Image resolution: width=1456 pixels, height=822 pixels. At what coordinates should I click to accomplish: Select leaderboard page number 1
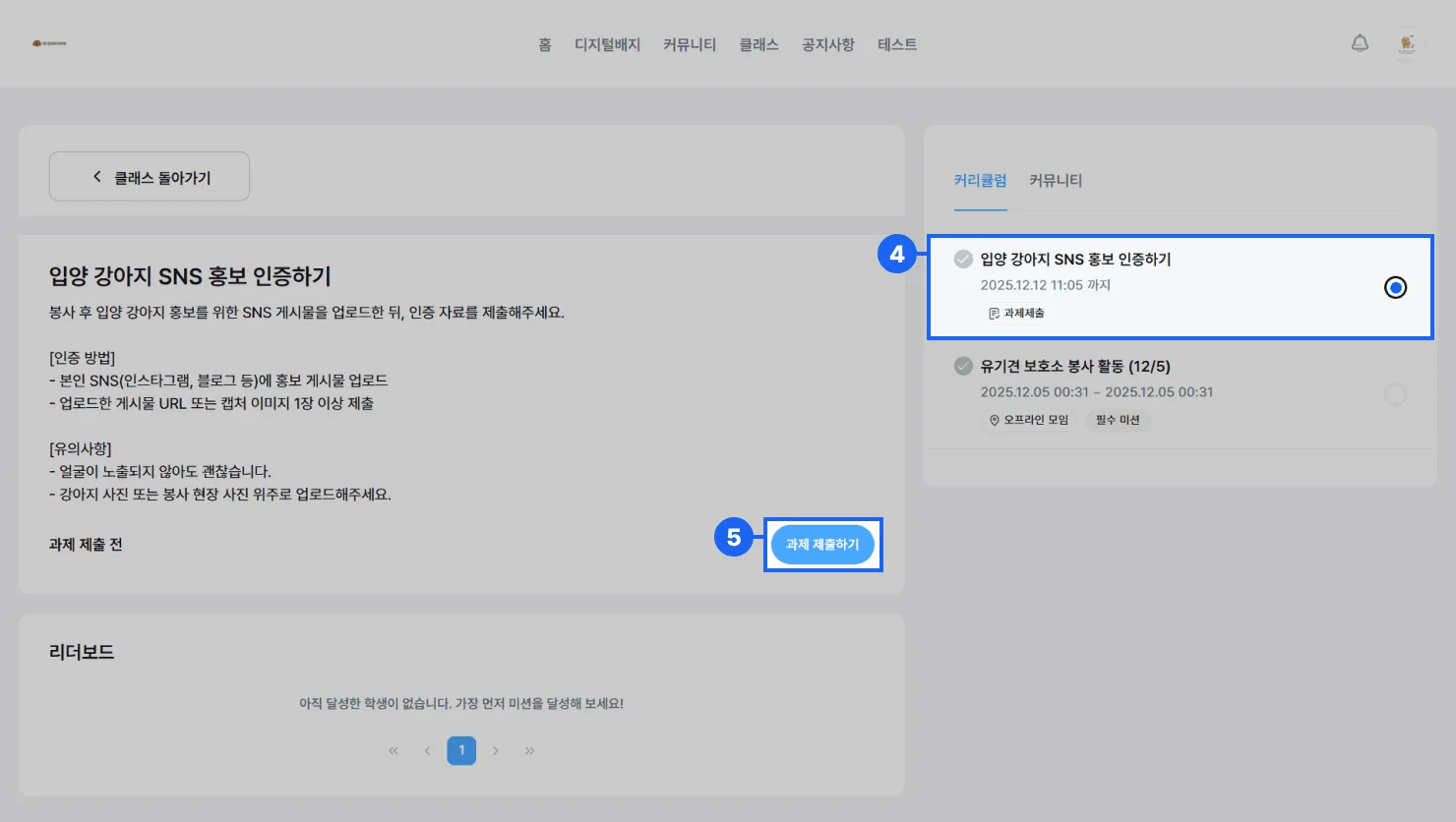461,750
